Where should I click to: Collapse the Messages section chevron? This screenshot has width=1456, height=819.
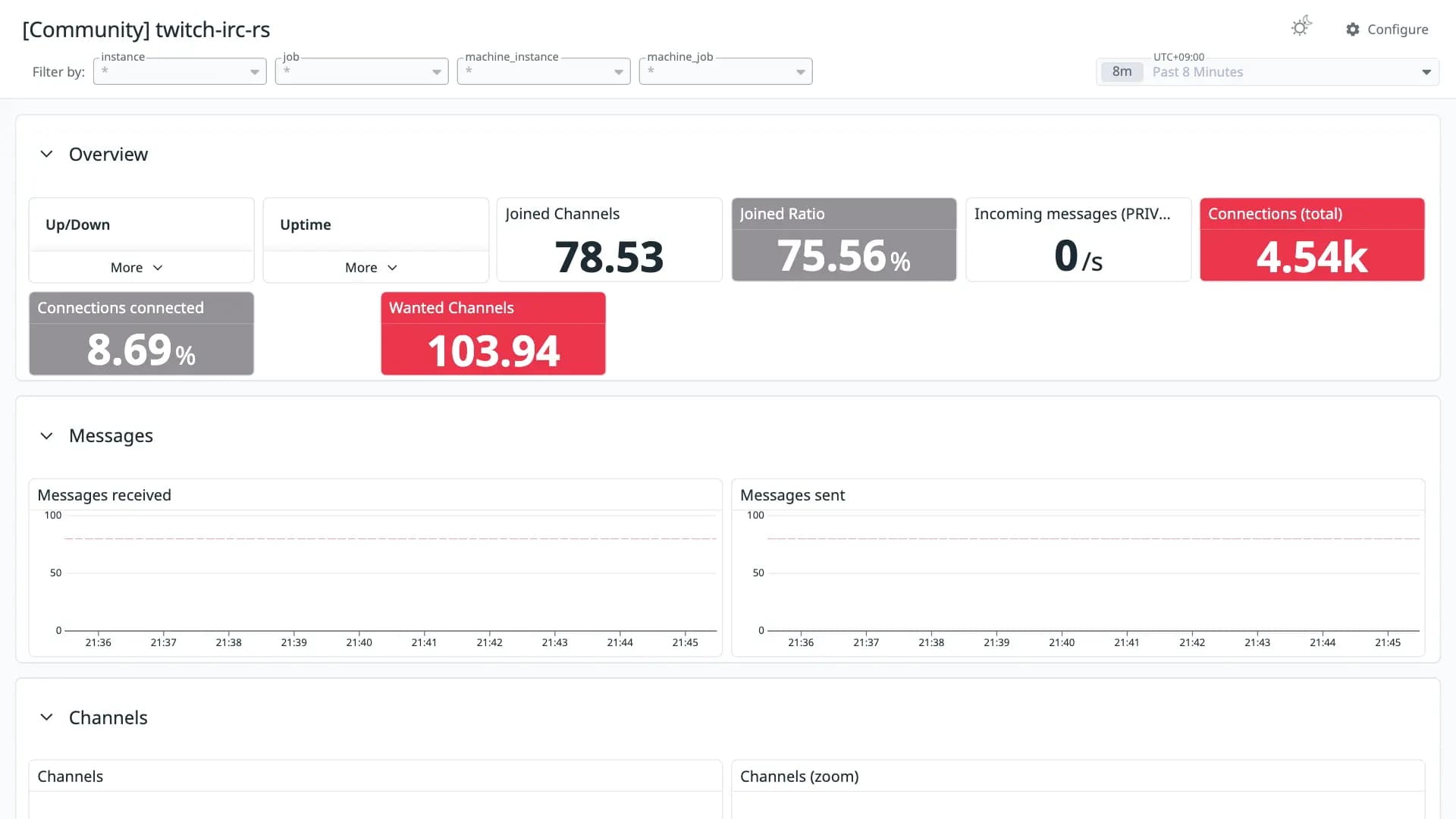(46, 436)
